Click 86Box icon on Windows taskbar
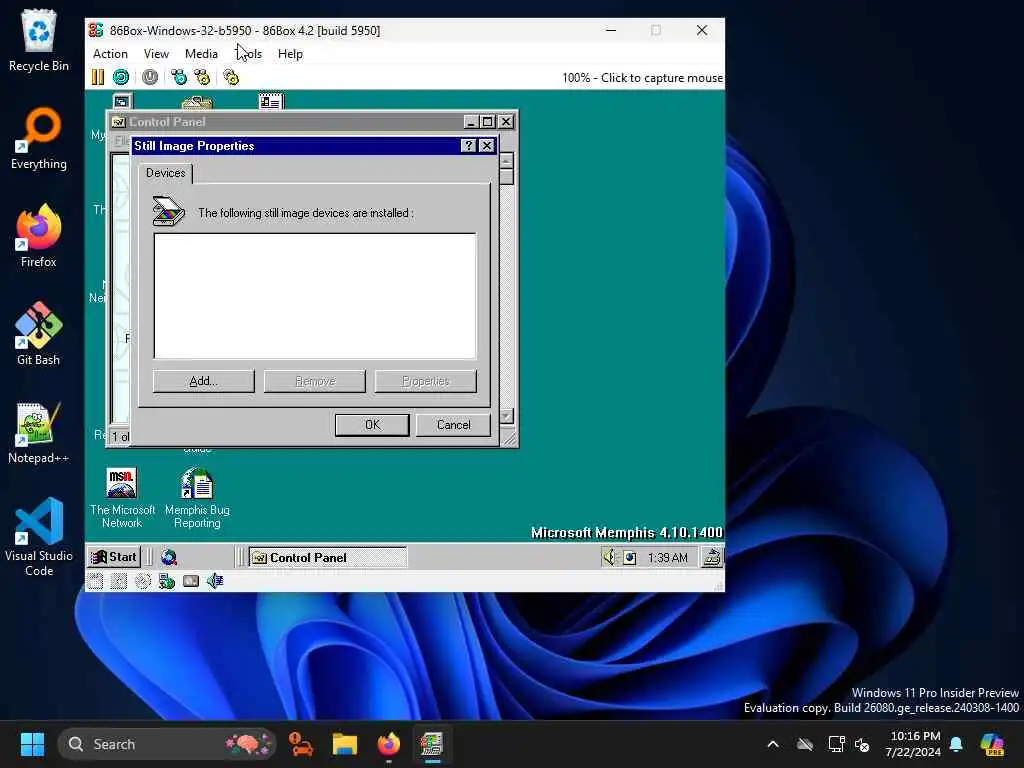 point(432,744)
